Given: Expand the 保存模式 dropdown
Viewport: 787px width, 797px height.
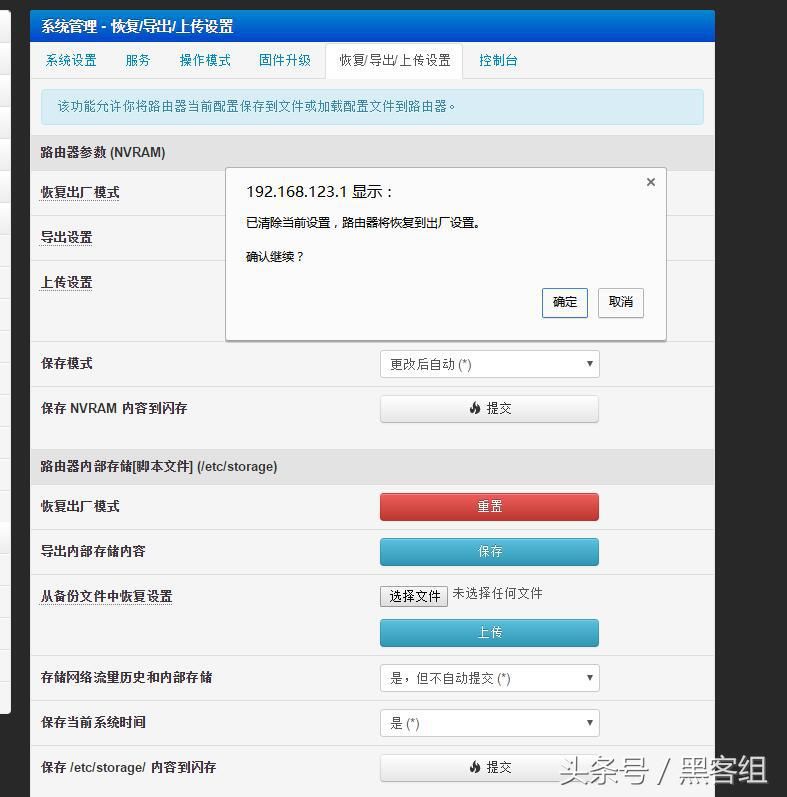Looking at the screenshot, I should tap(490, 364).
